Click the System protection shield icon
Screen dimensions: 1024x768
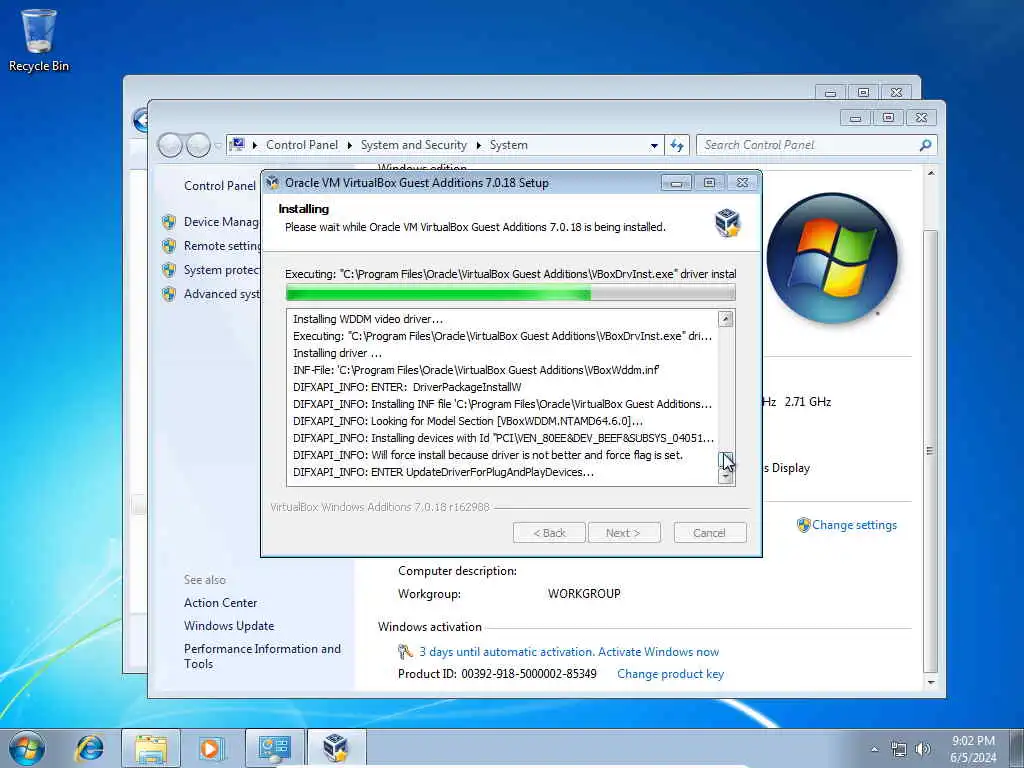[169, 270]
